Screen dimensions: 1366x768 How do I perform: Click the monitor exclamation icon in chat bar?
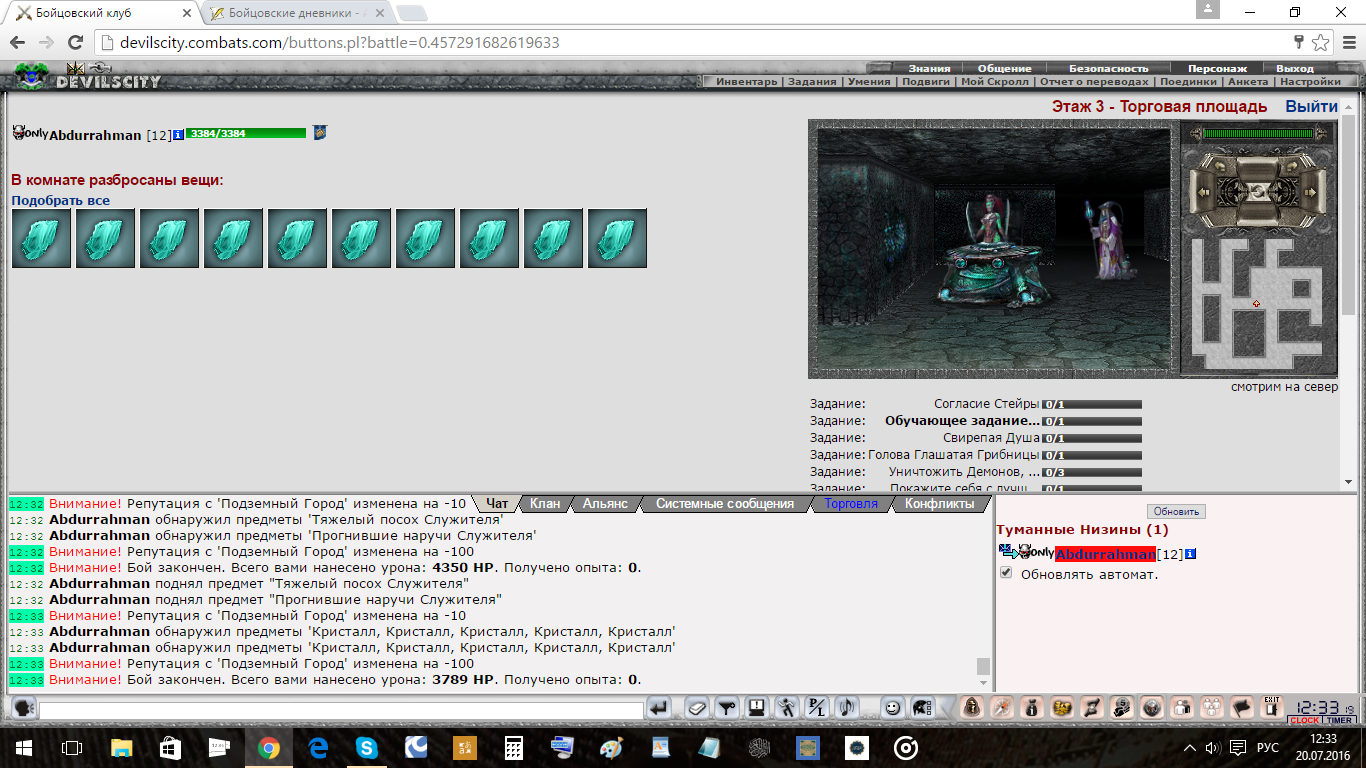(756, 707)
